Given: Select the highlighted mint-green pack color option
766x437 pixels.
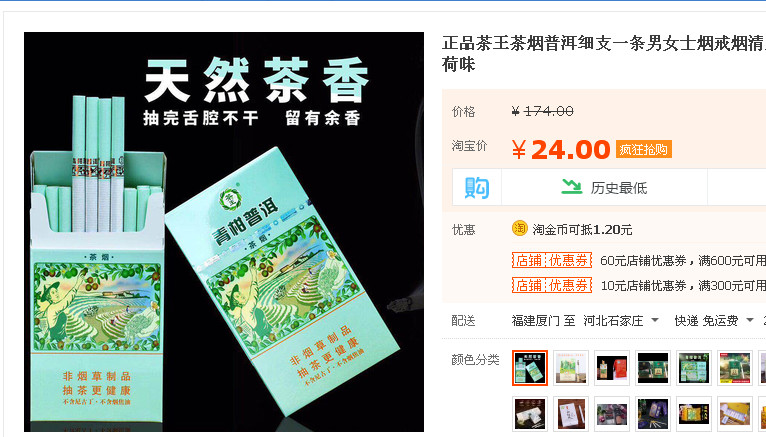Looking at the screenshot, I should (x=530, y=368).
